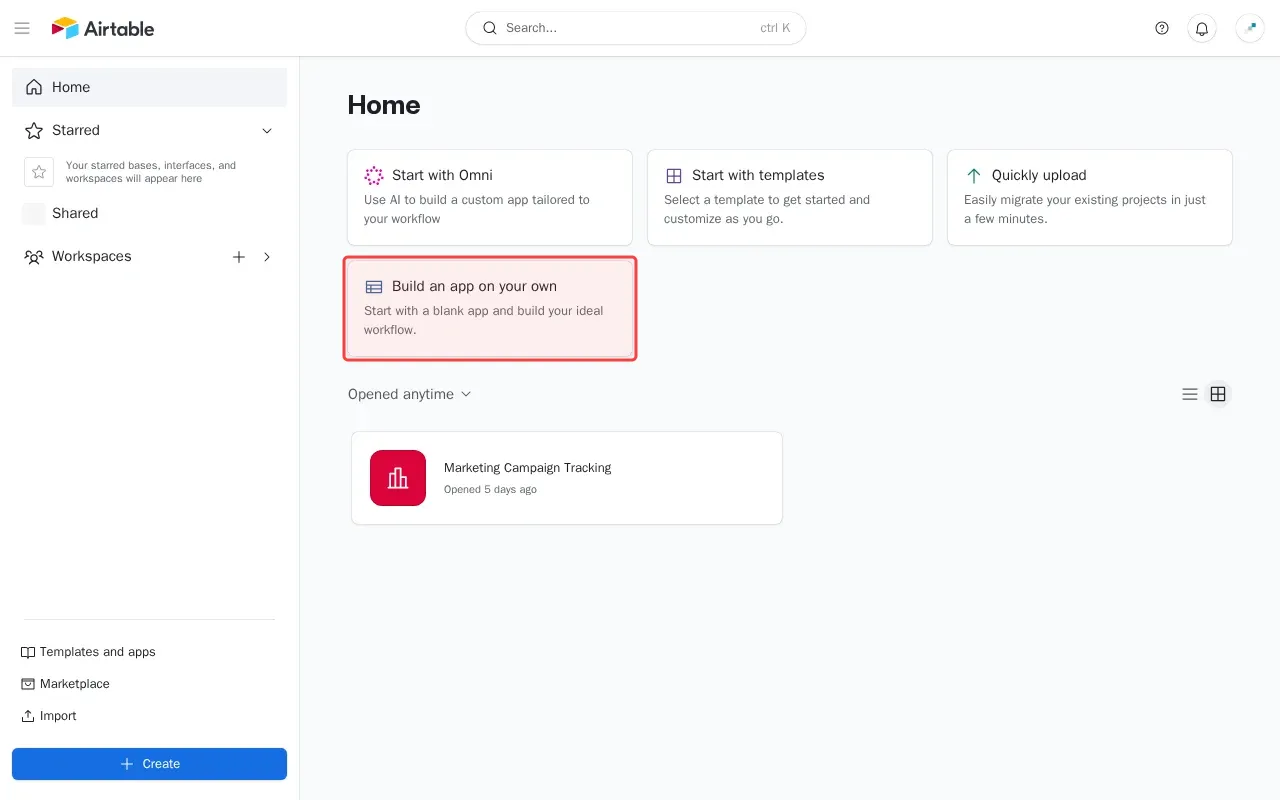Open the user account avatar

click(x=1250, y=28)
